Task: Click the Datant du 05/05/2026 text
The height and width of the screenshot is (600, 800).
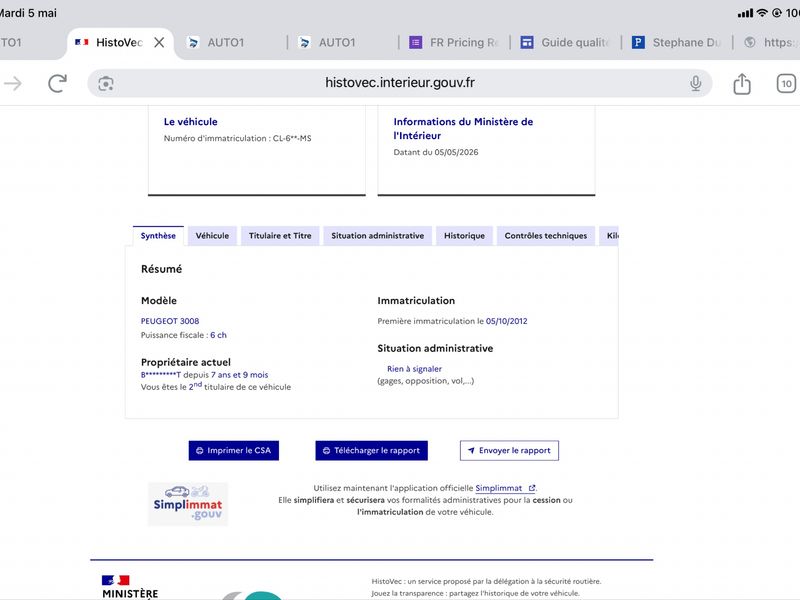Action: pyautogui.click(x=436, y=152)
